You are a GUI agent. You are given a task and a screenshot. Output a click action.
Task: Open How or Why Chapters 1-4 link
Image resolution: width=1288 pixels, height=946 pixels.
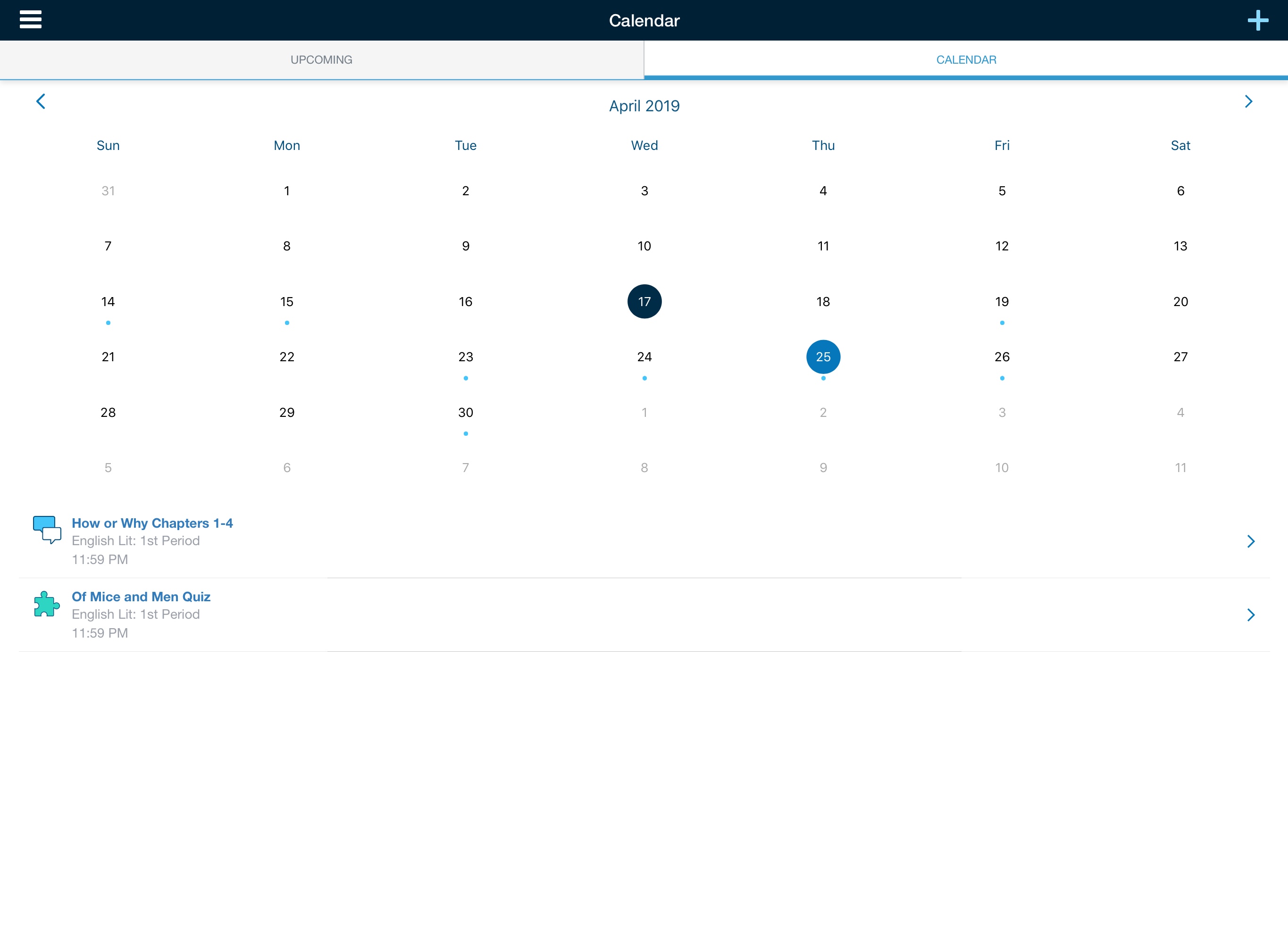pos(152,523)
